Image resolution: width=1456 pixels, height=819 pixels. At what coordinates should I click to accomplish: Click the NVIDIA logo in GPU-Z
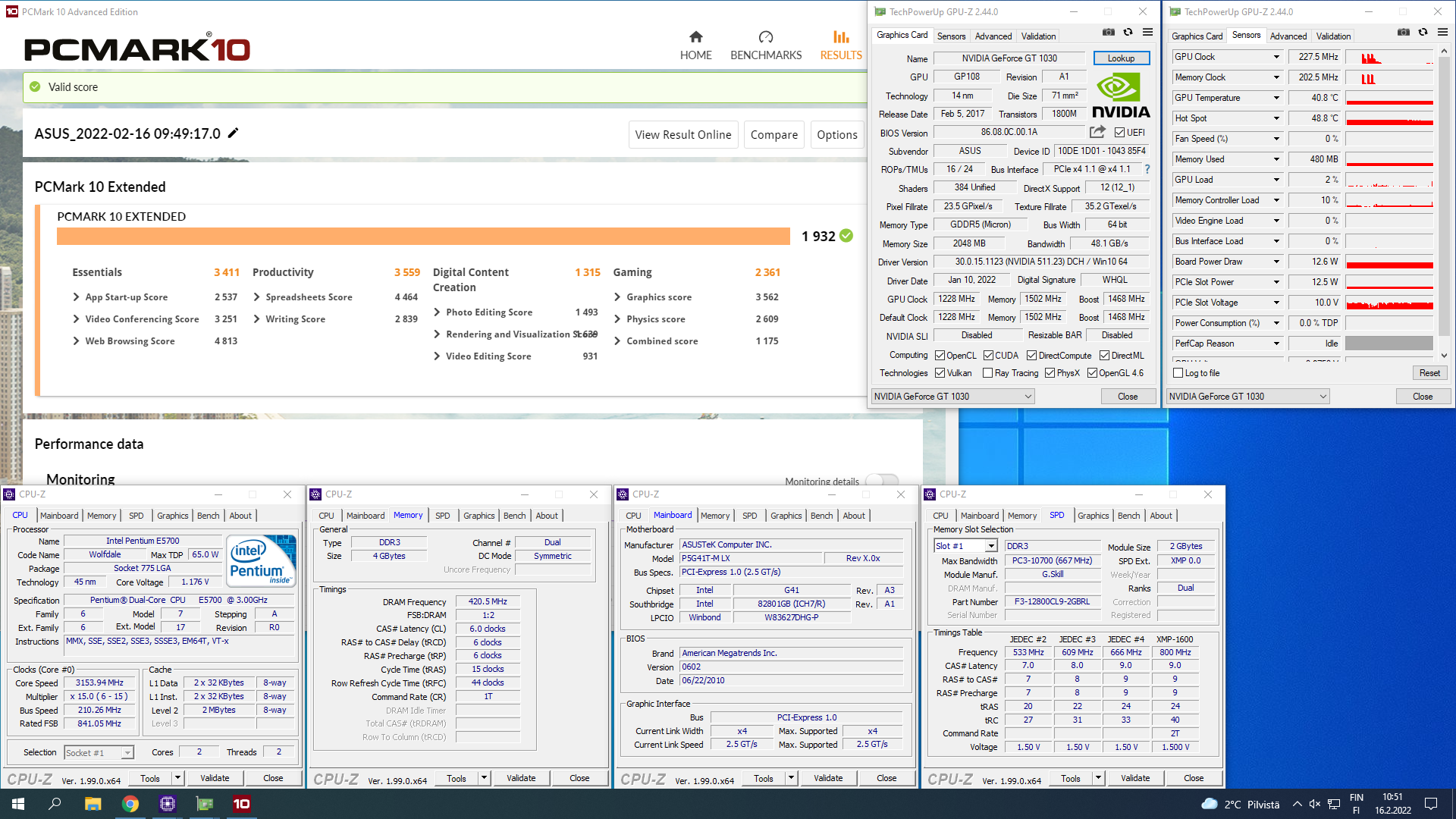point(1121,95)
